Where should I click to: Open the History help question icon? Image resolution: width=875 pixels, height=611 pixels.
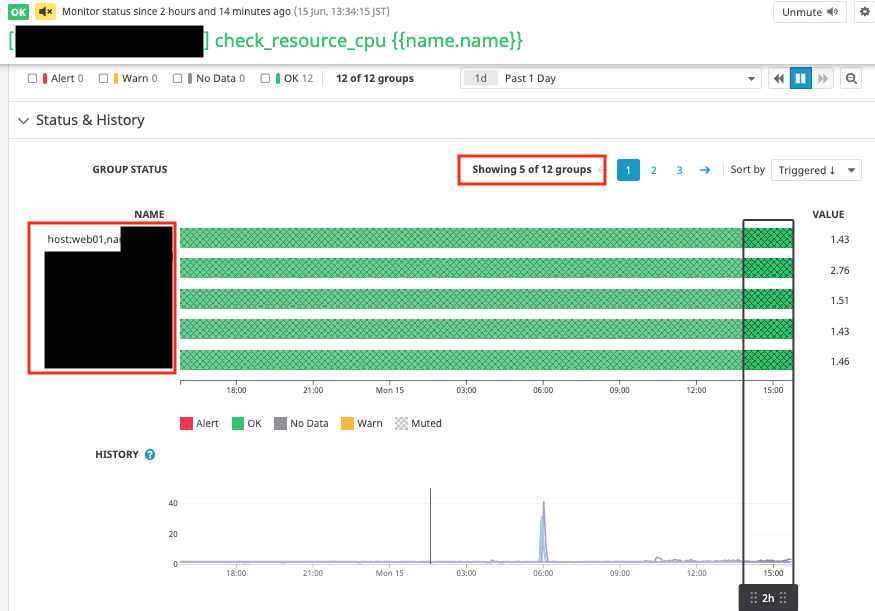150,455
